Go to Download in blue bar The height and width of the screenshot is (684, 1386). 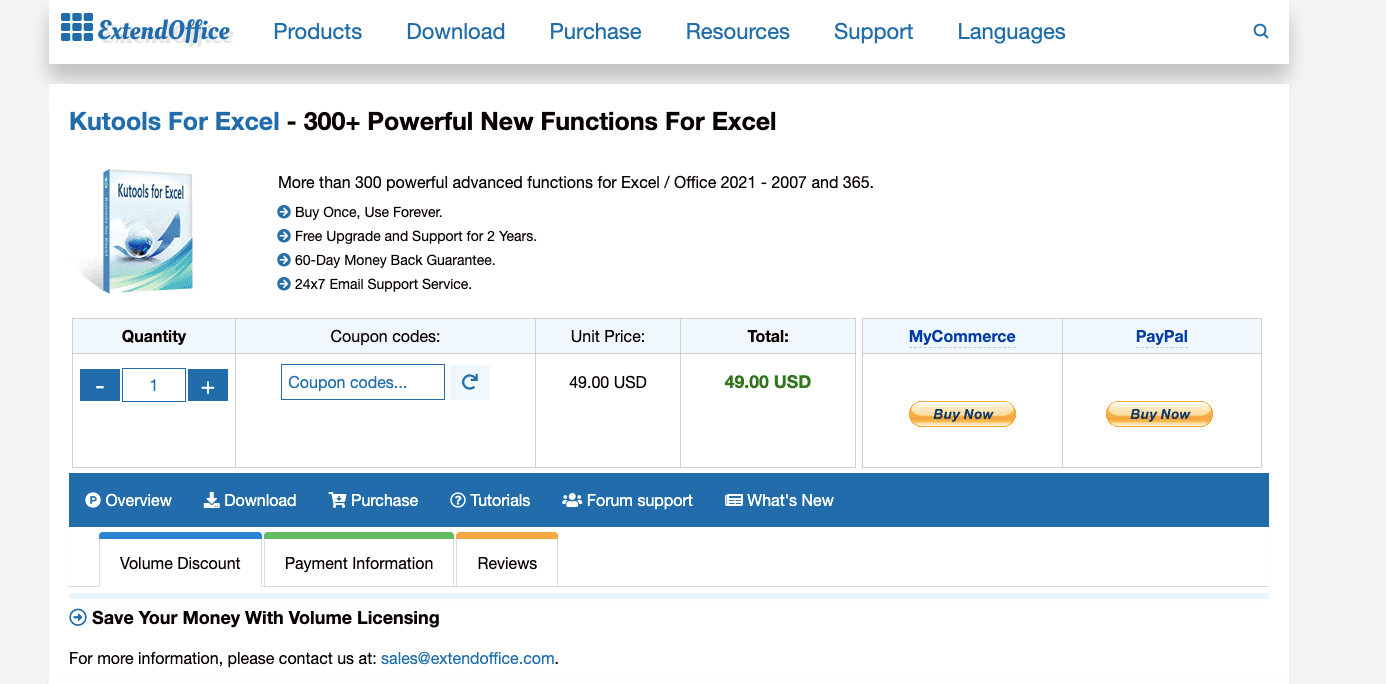(250, 500)
